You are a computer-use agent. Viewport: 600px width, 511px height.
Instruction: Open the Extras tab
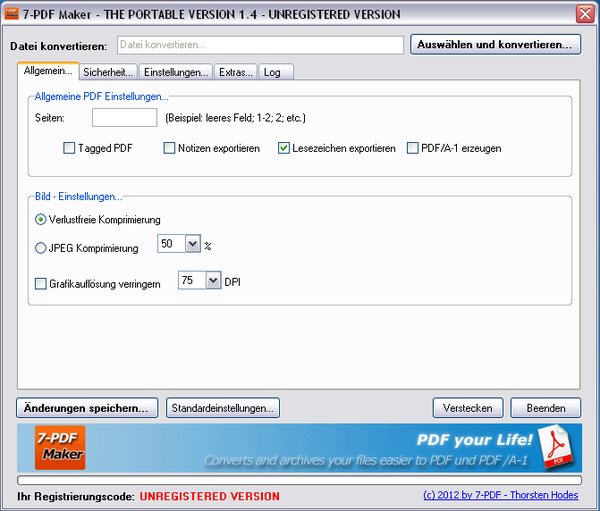pyautogui.click(x=235, y=72)
